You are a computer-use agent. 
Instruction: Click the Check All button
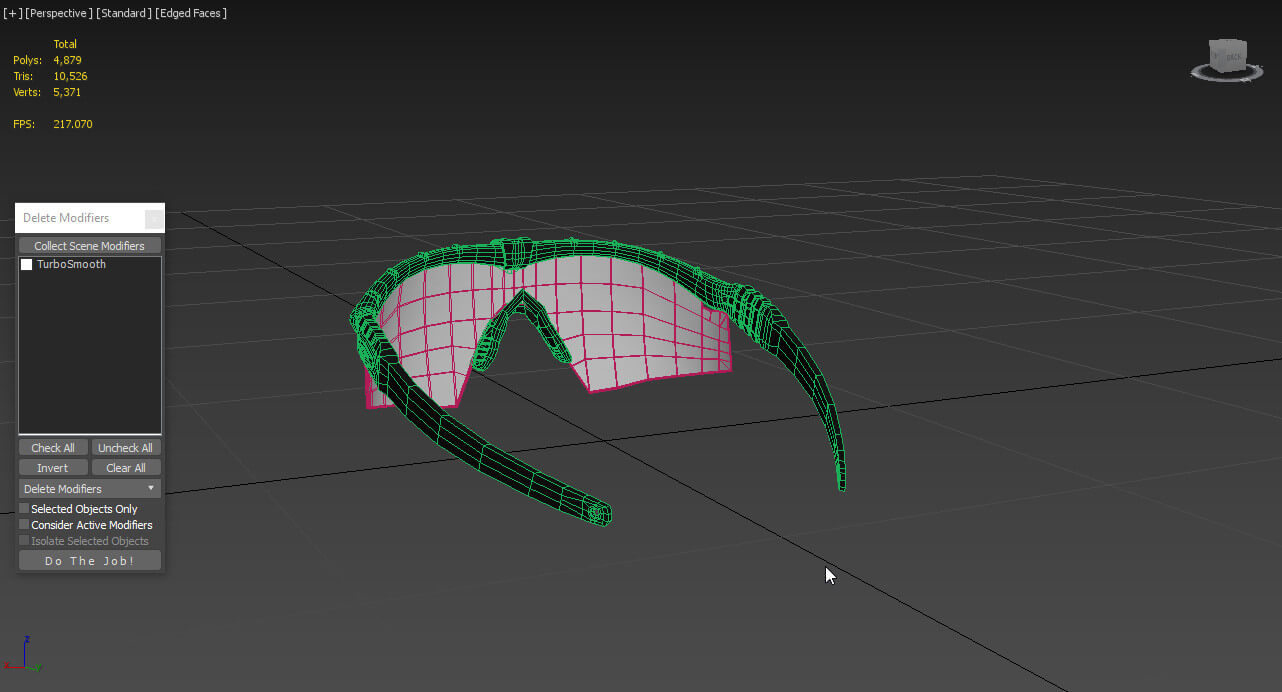[x=53, y=448]
